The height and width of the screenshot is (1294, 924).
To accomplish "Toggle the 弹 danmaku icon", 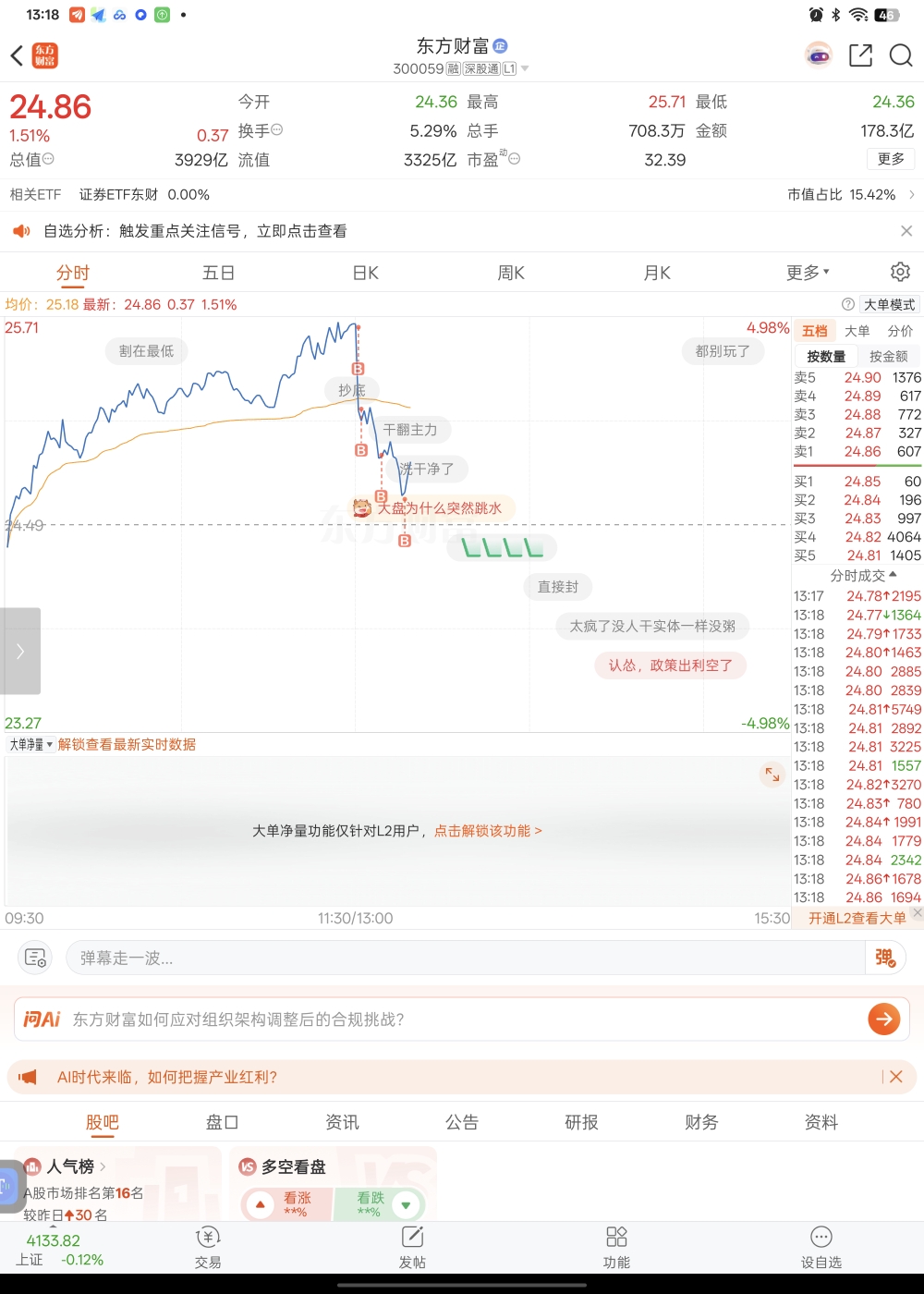I will point(884,958).
